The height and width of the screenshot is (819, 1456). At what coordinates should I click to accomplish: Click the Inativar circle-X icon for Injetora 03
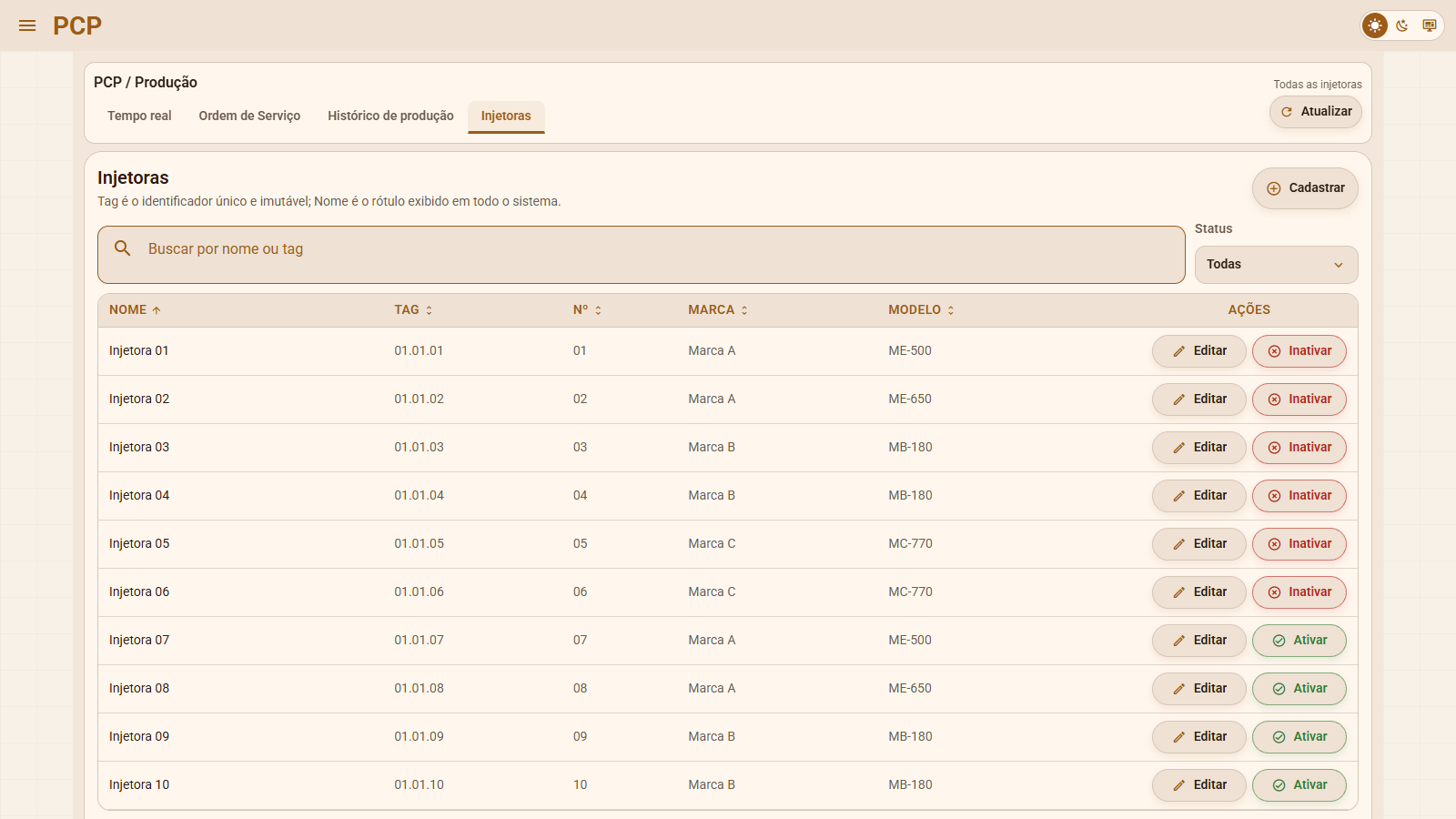[1274, 448]
